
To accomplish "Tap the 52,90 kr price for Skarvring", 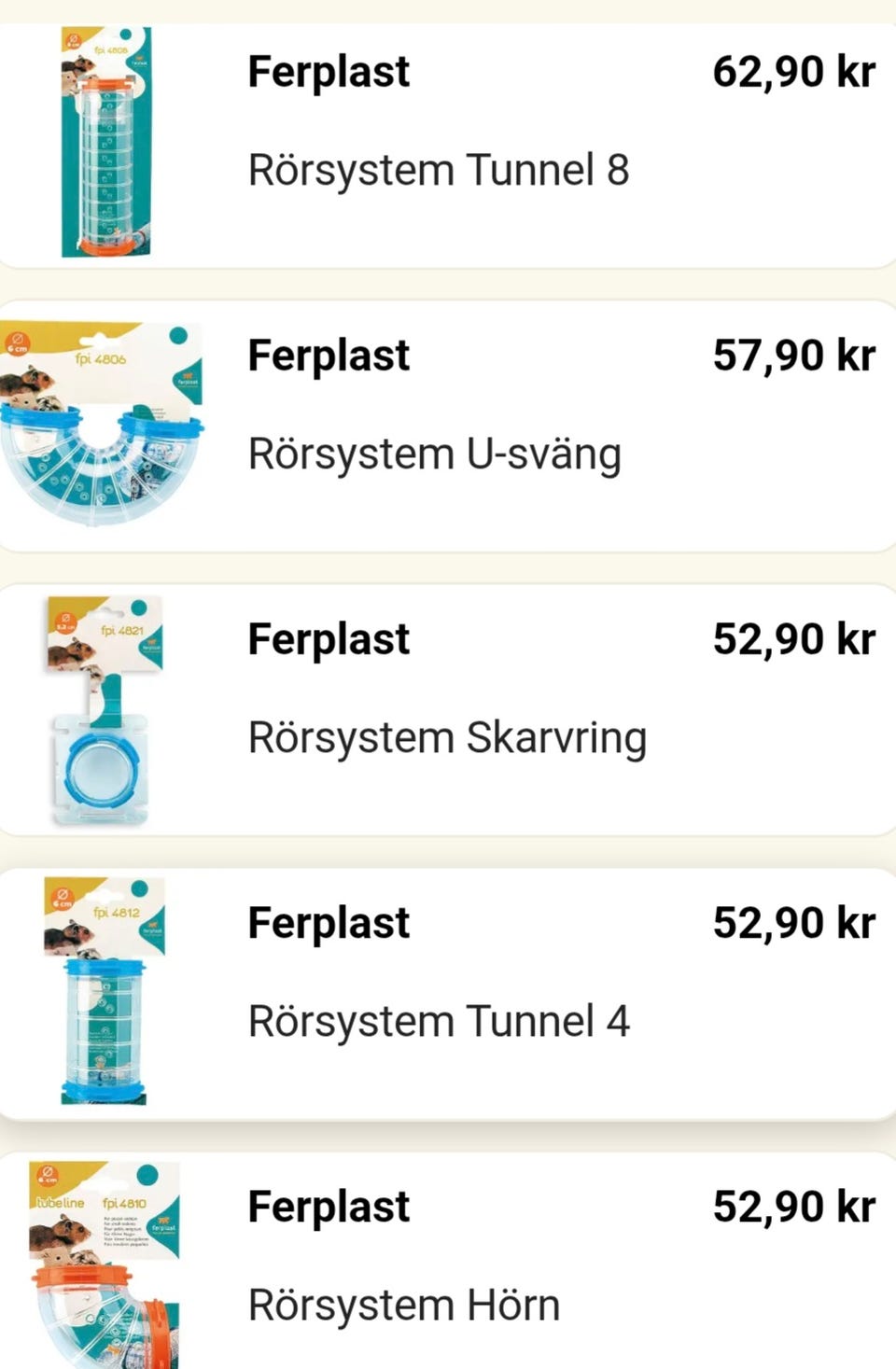I will 793,640.
